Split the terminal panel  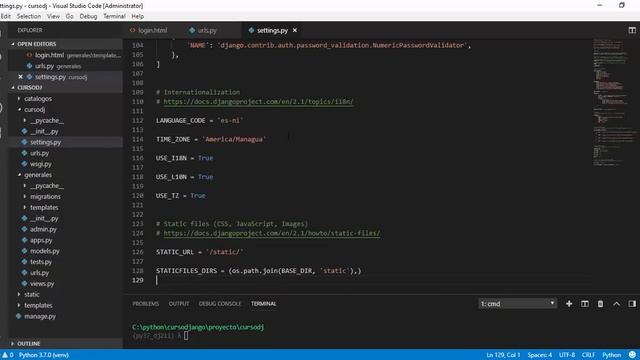584,304
